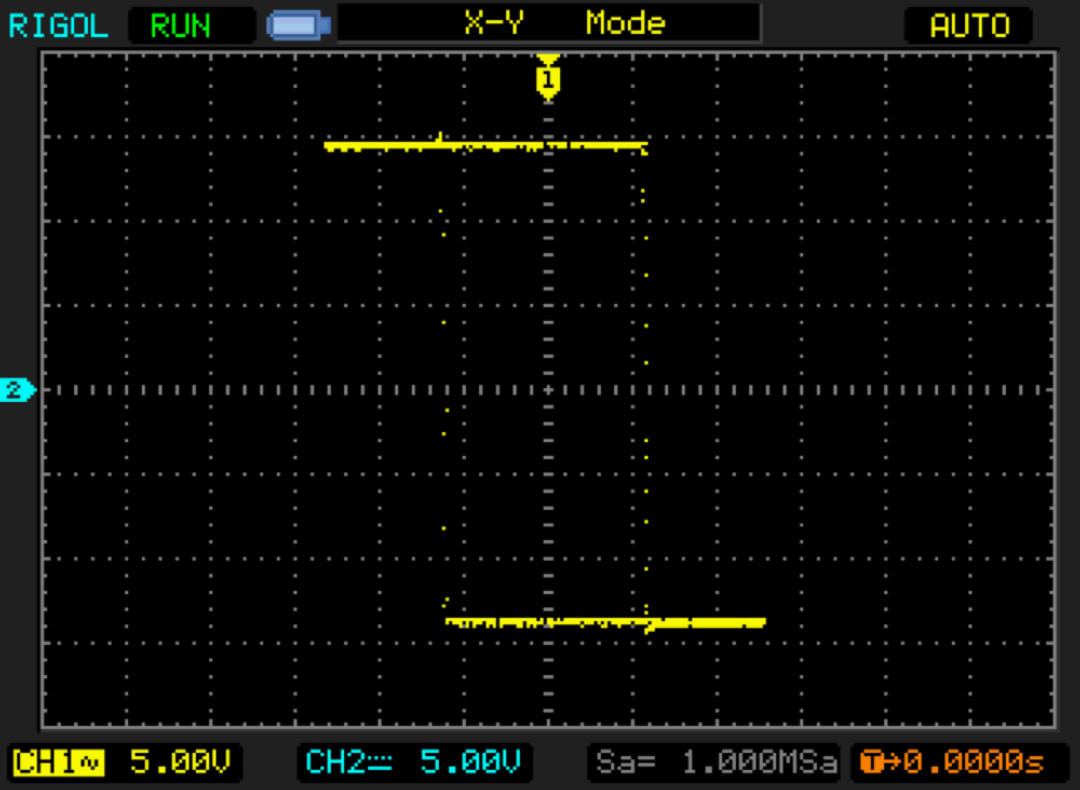Image resolution: width=1080 pixels, height=790 pixels.
Task: Click the blue waveform memory icon
Action: point(298,25)
